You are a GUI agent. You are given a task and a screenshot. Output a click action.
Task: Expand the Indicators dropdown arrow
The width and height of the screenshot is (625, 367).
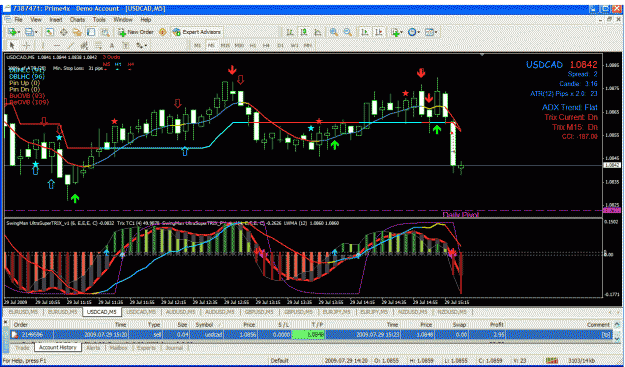coord(402,32)
